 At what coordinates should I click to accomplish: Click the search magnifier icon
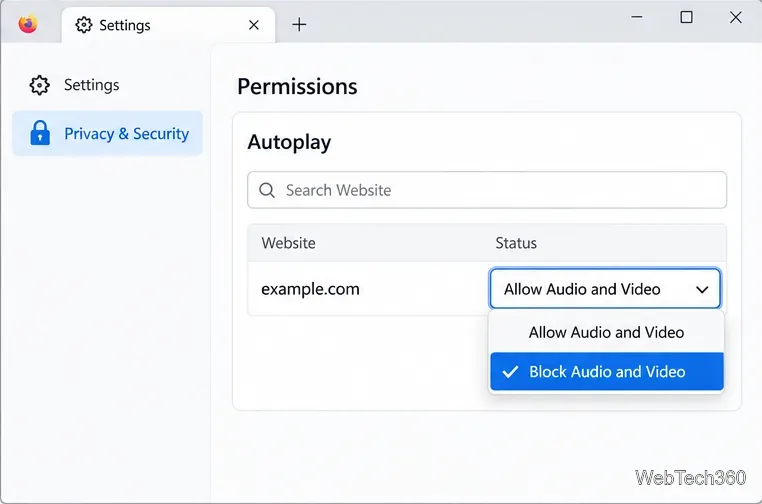click(x=267, y=190)
